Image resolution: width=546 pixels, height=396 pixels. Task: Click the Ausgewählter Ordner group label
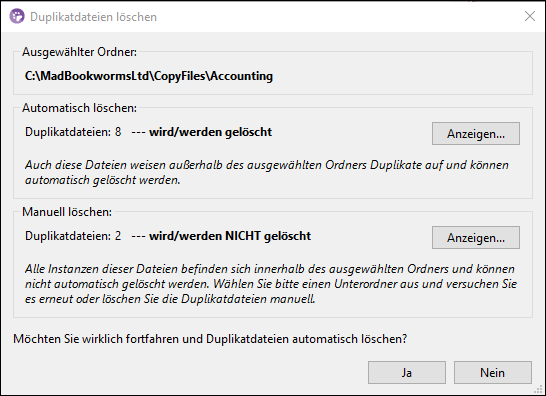(x=79, y=52)
